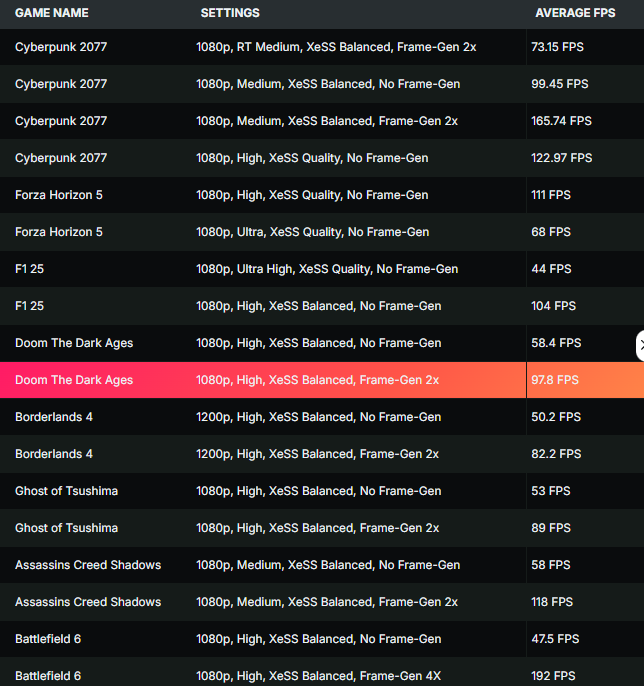This screenshot has width=644, height=686.
Task: Select the 53 FPS value
Action: tap(551, 491)
